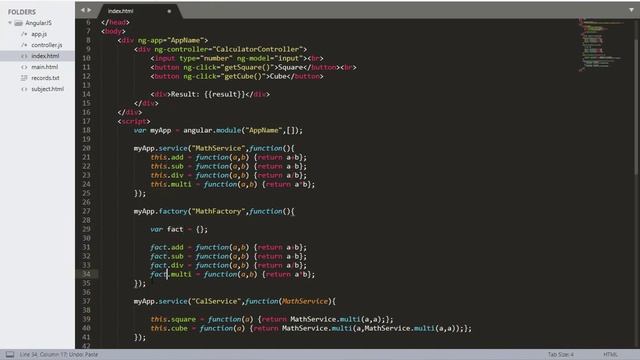Collapse the AngularJS folder arrow

pyautogui.click(x=10, y=23)
